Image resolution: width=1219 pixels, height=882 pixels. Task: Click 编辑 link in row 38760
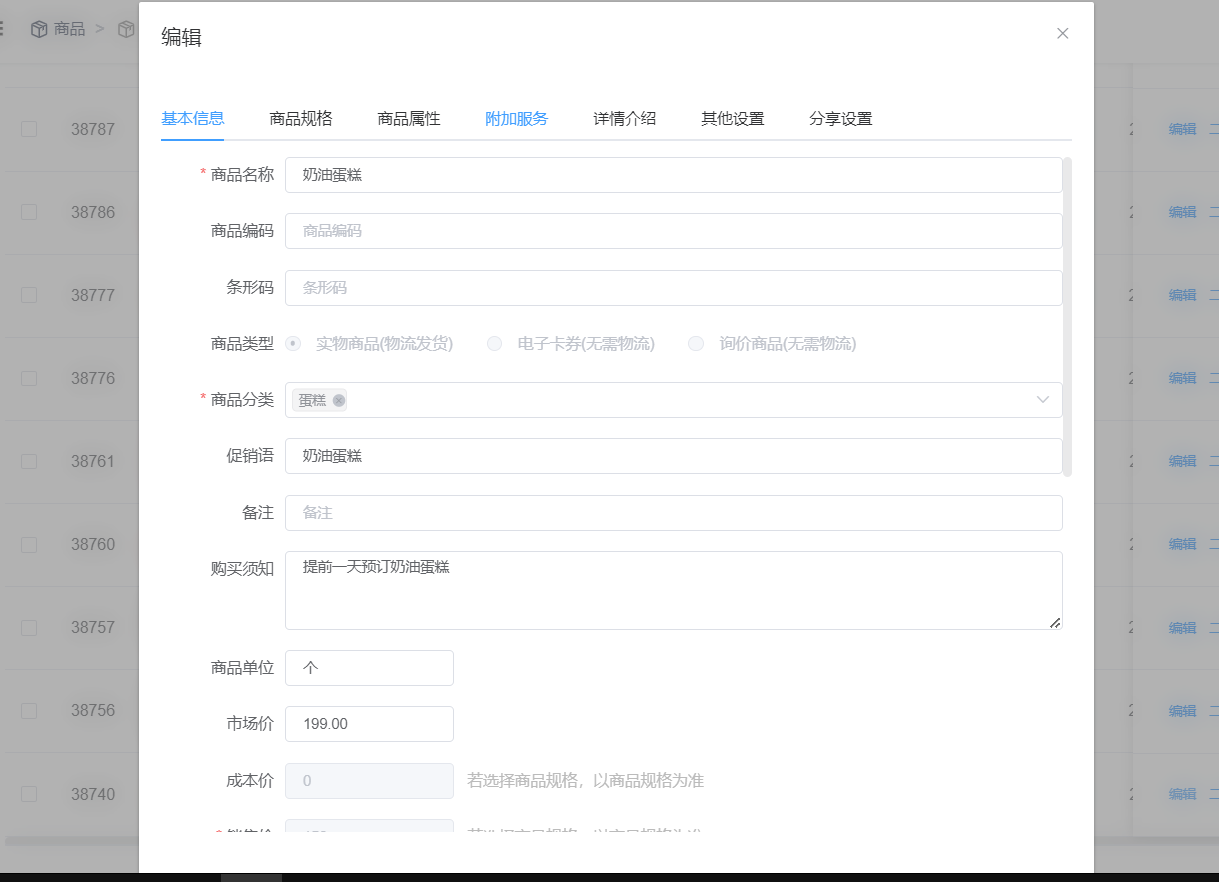(1183, 544)
